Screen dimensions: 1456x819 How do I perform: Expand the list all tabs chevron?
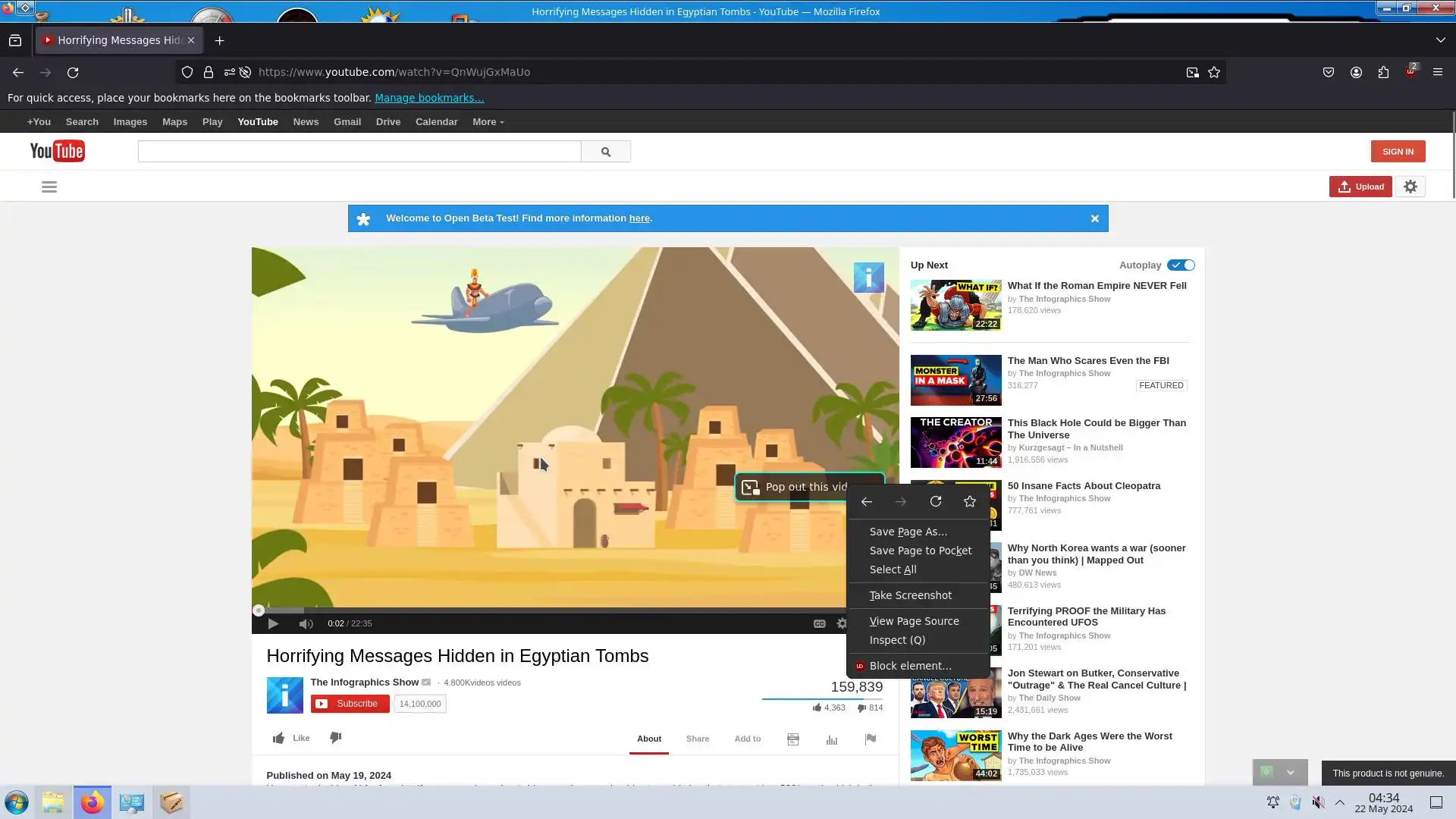(1440, 40)
